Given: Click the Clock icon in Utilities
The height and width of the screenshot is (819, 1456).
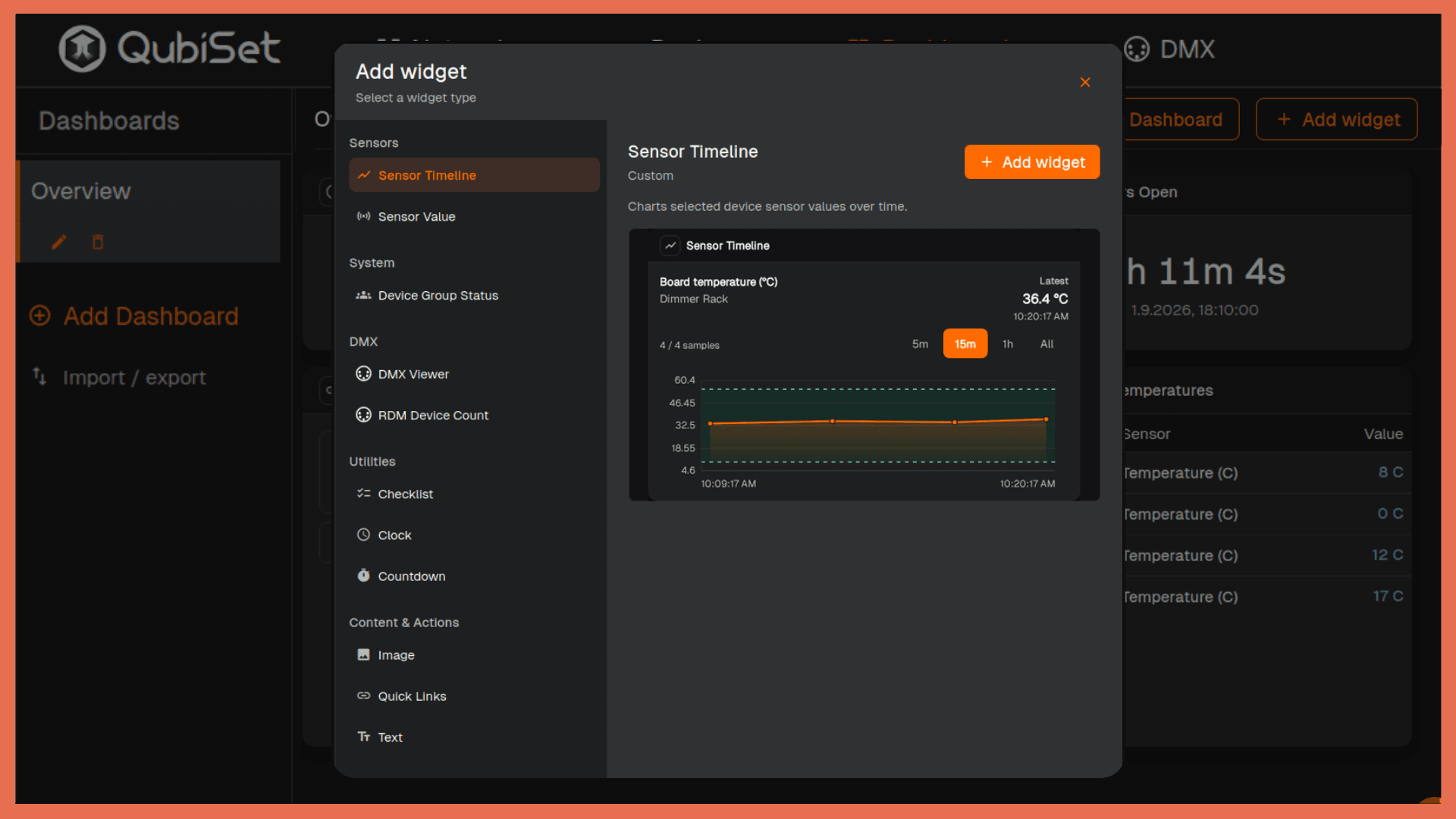Looking at the screenshot, I should (x=364, y=535).
